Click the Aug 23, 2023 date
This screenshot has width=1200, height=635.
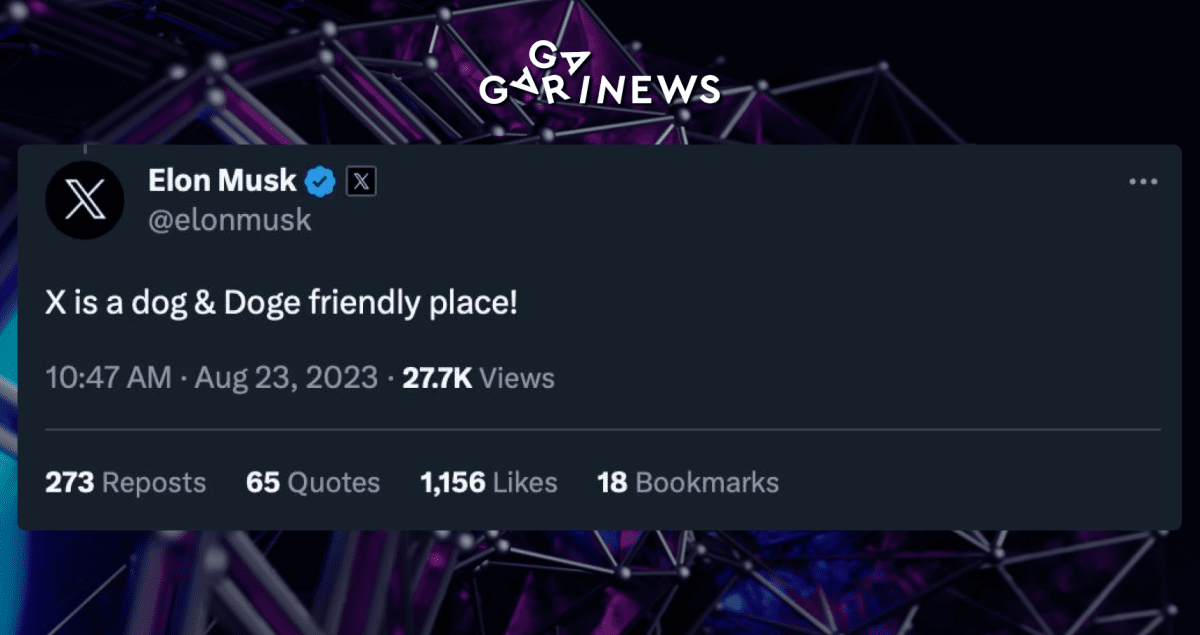[x=286, y=378]
